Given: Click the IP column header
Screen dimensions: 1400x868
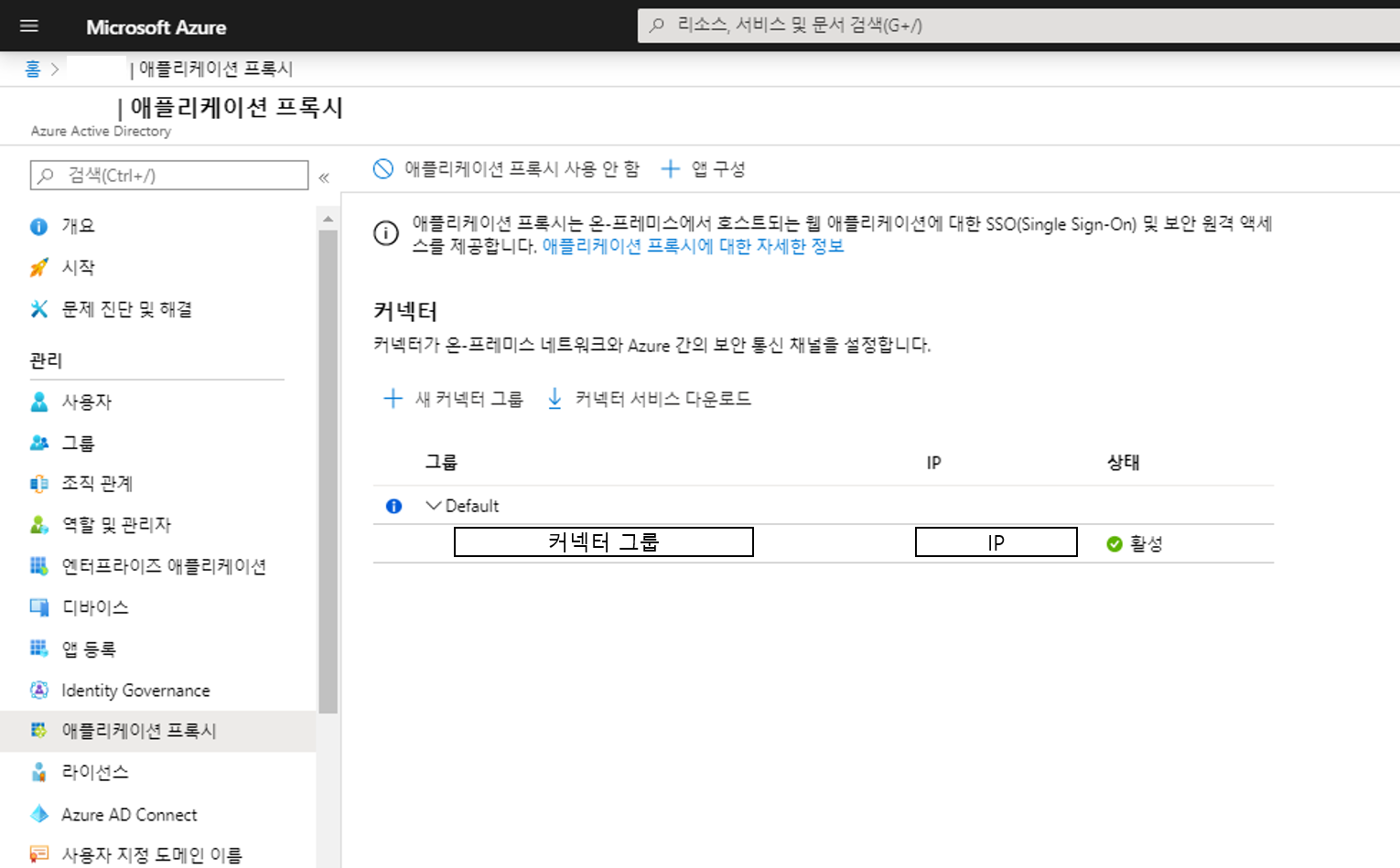Looking at the screenshot, I should pyautogui.click(x=933, y=463).
